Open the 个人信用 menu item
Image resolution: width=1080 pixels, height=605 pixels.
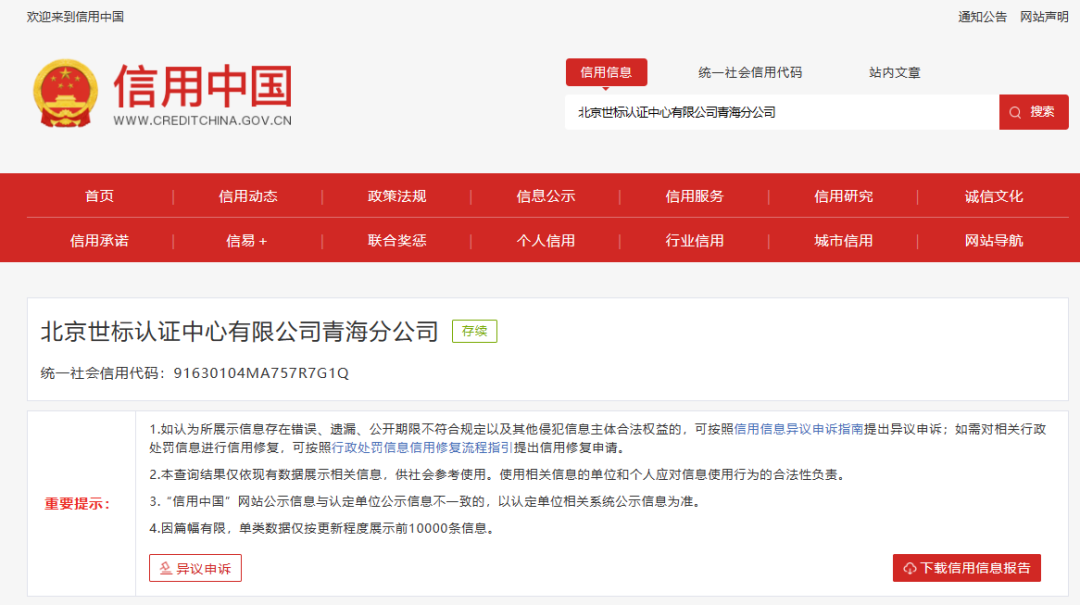coord(545,240)
